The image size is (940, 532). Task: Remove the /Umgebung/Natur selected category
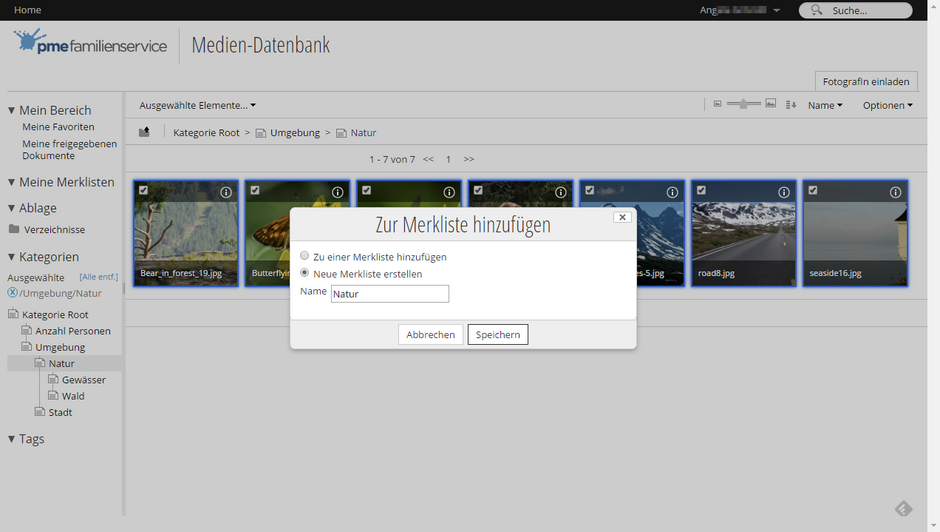(12, 293)
